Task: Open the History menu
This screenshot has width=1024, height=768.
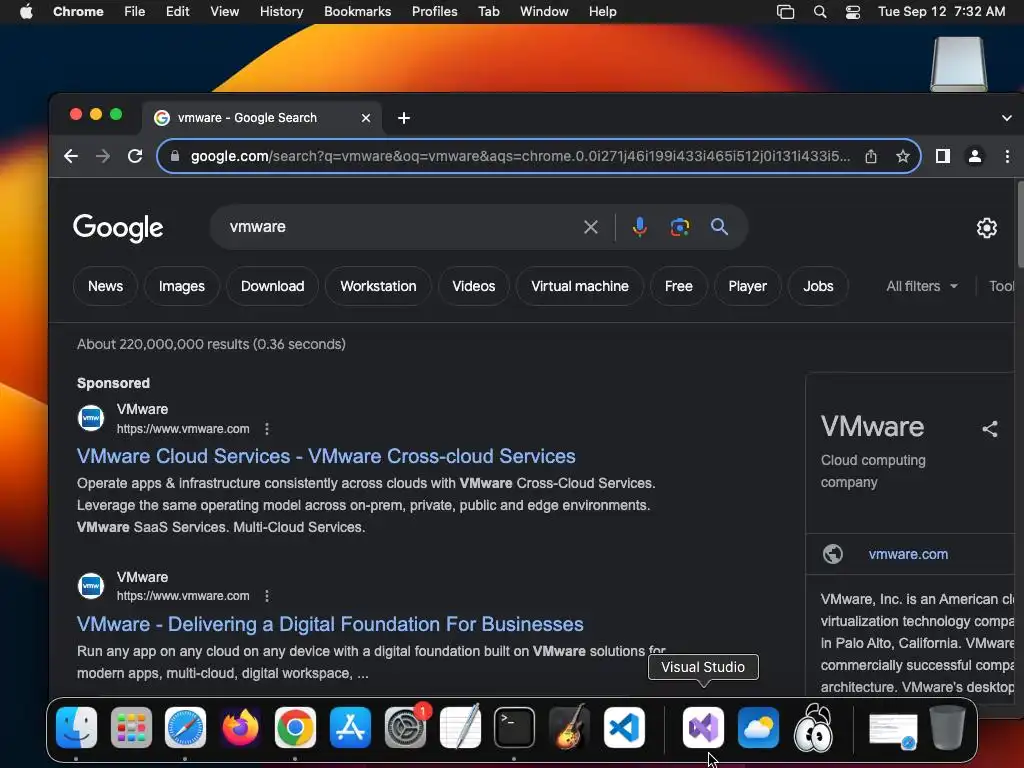Action: click(281, 12)
